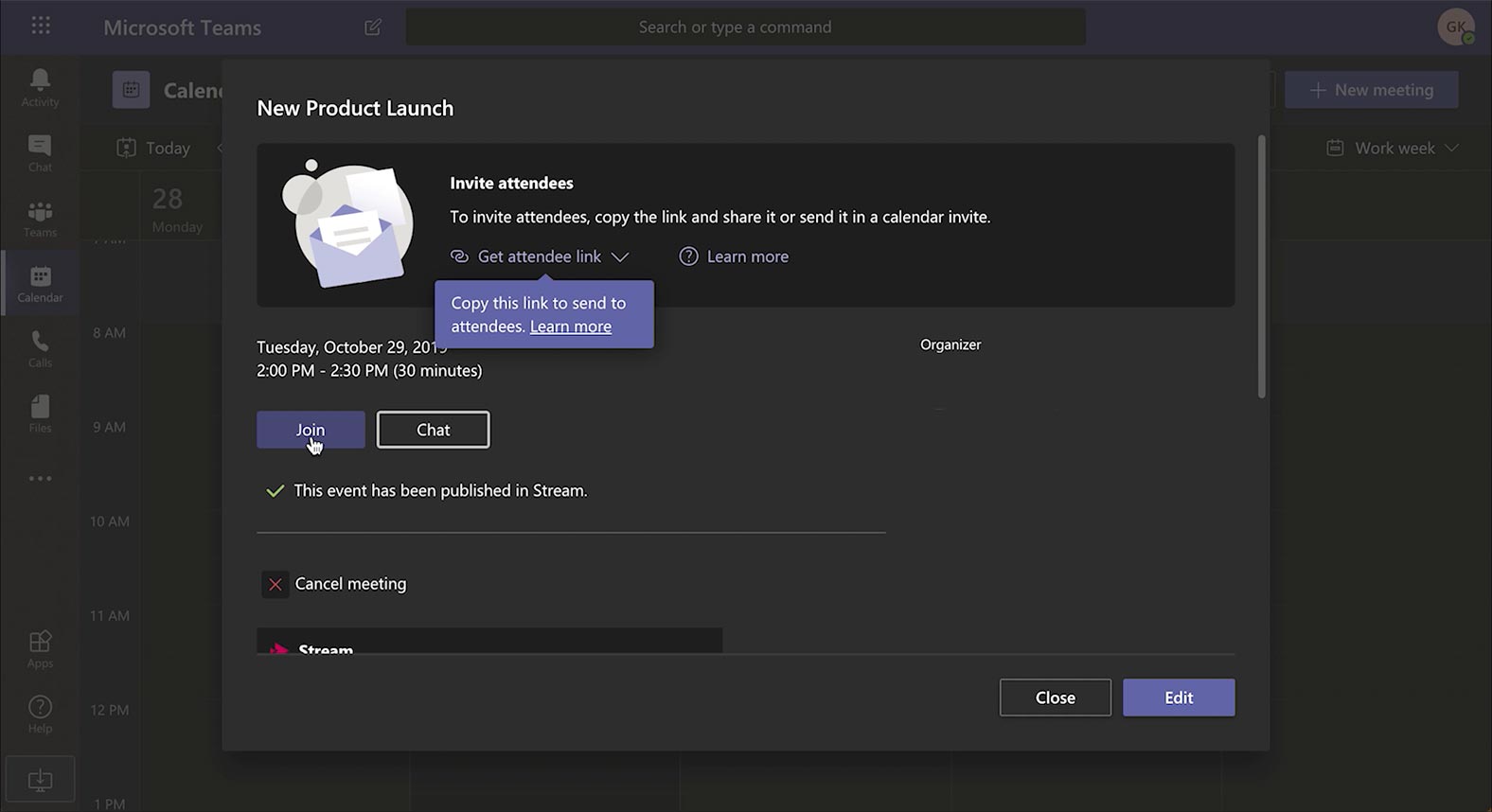The width and height of the screenshot is (1492, 812).
Task: Open Files in the sidebar
Action: click(x=40, y=415)
